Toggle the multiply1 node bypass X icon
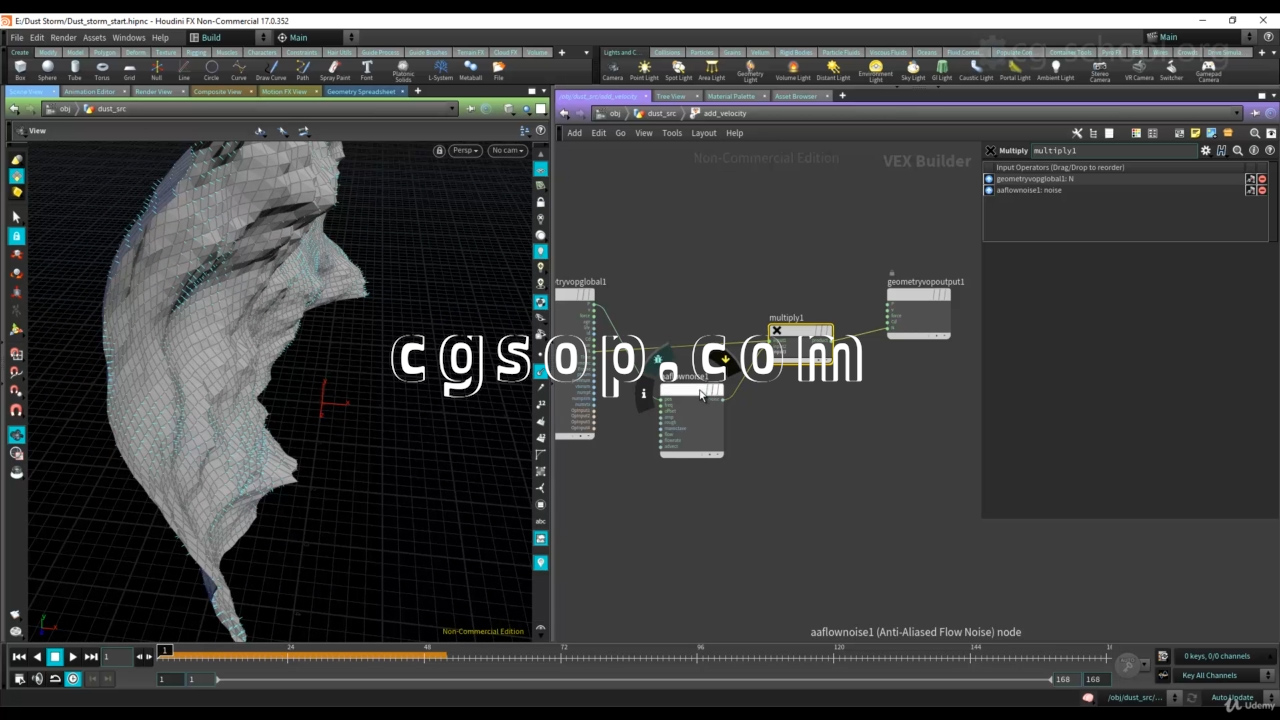 coord(776,331)
